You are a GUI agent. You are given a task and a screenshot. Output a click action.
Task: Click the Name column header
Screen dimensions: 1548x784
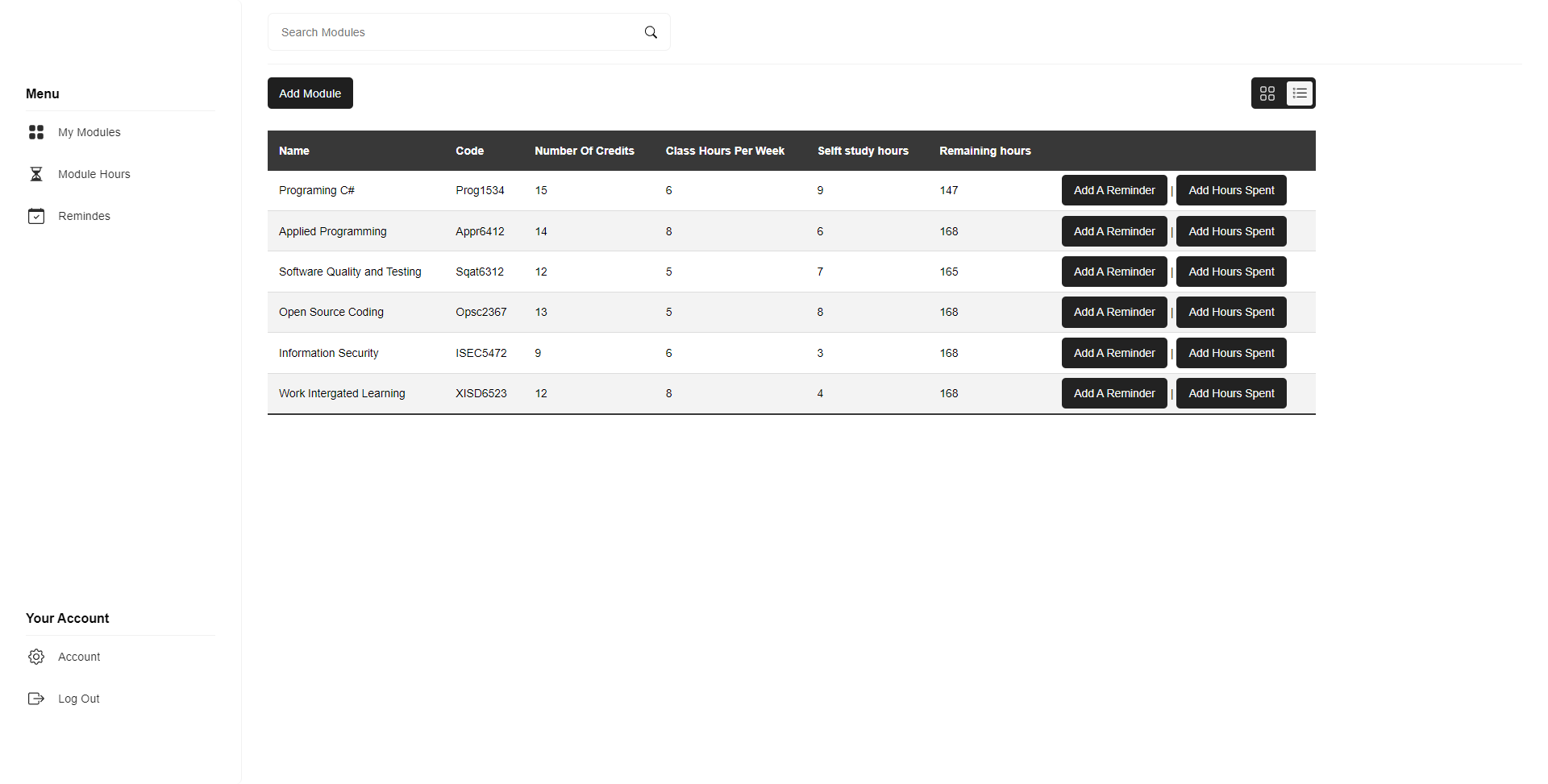pos(294,151)
